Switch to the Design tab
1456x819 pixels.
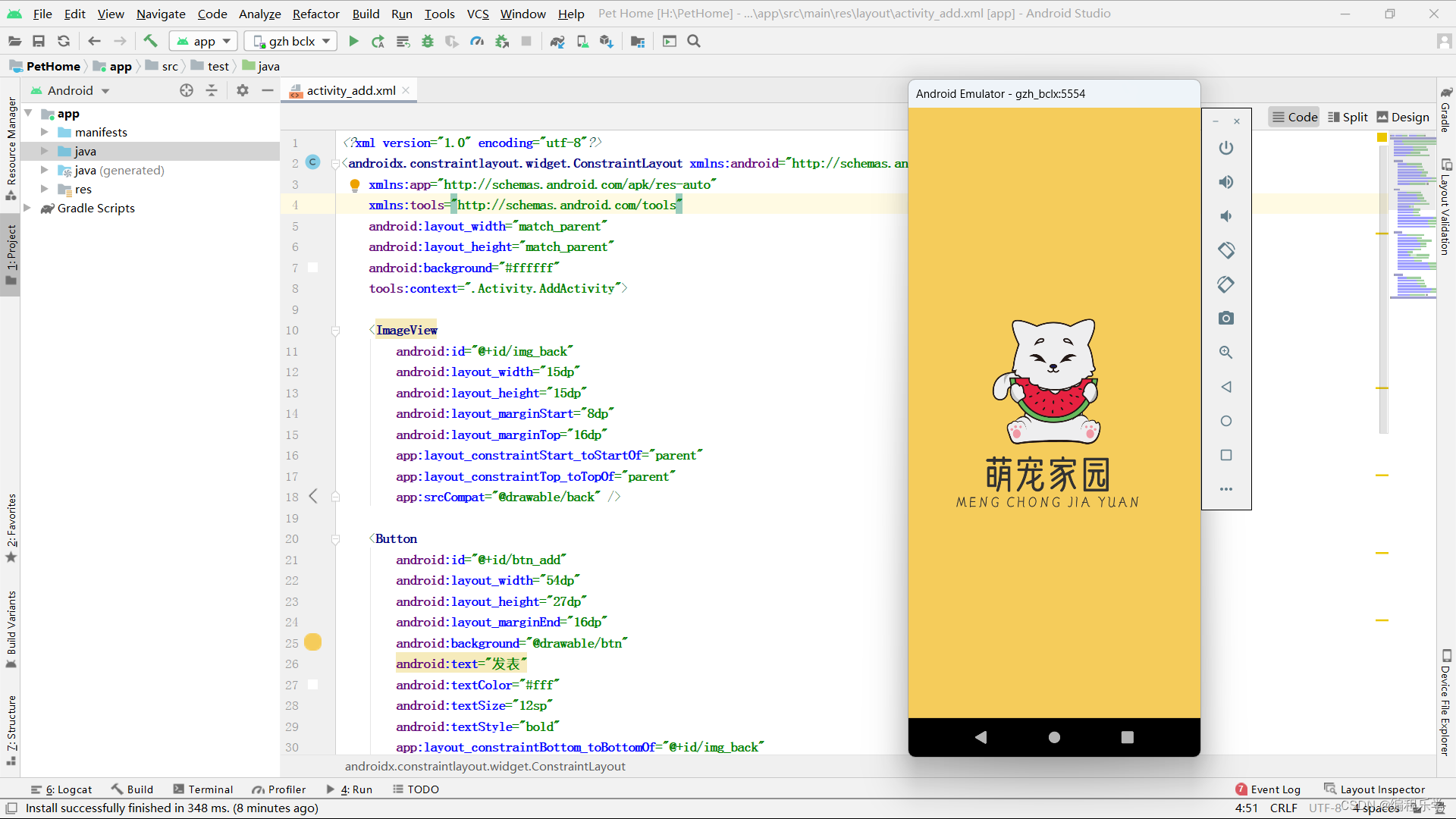point(1402,117)
